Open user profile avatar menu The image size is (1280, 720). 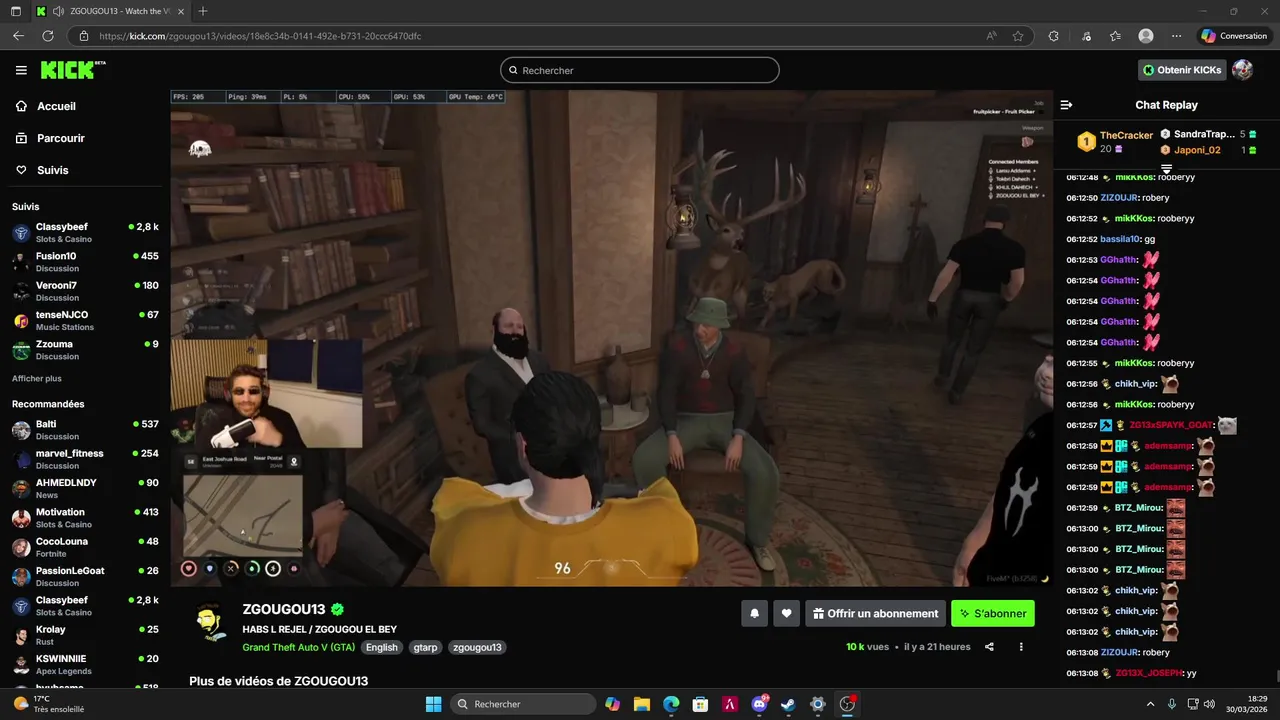click(x=1242, y=70)
